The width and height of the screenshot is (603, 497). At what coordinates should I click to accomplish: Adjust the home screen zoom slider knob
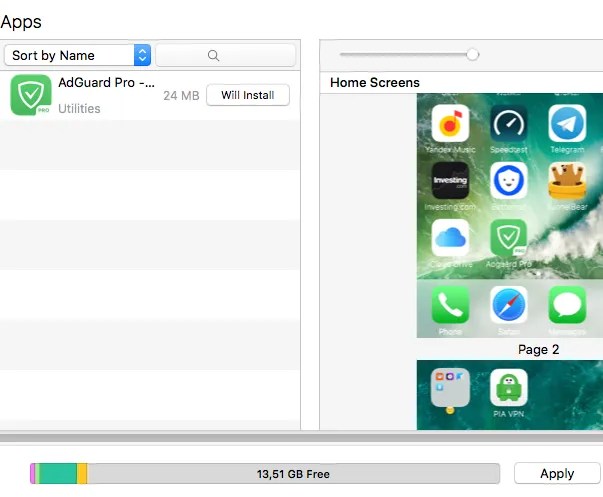(x=473, y=55)
